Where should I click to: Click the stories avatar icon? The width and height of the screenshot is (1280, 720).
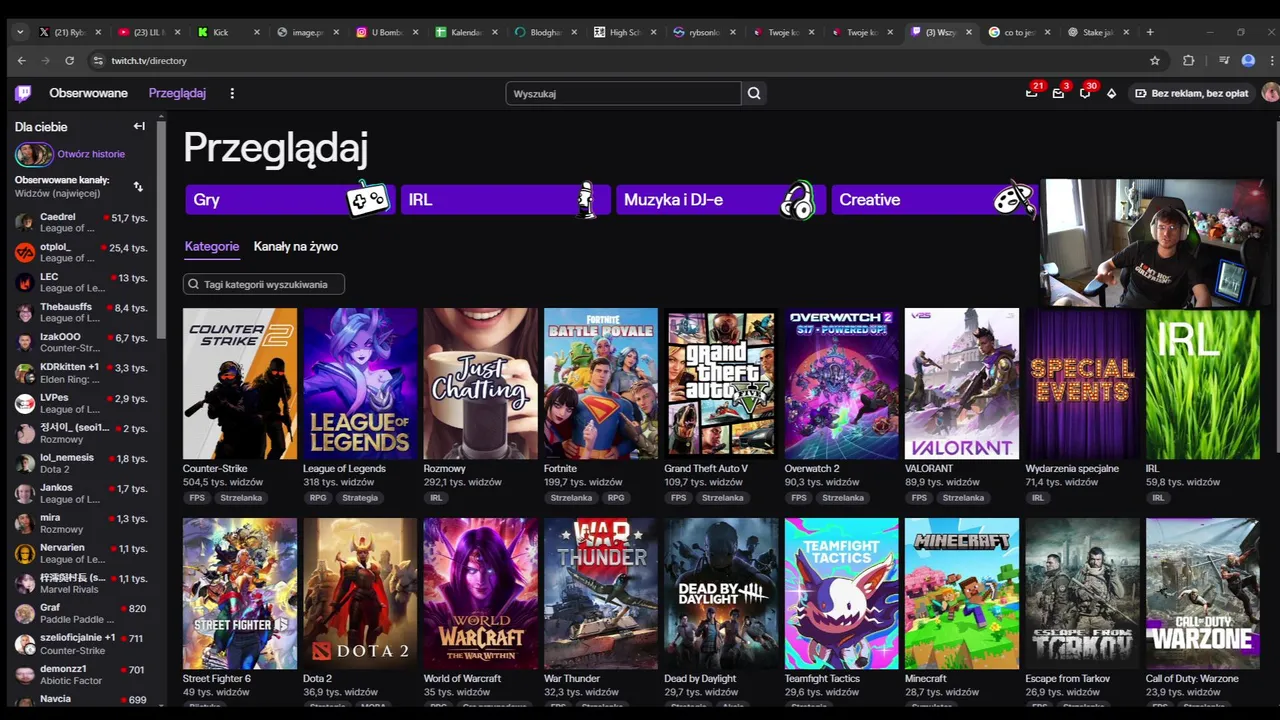click(x=34, y=154)
